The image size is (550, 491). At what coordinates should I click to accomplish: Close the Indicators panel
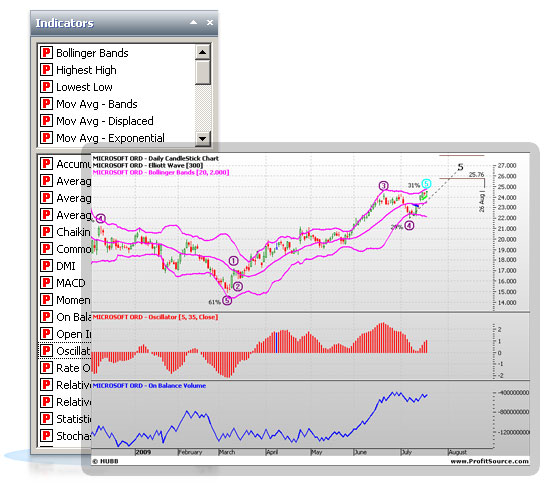210,22
